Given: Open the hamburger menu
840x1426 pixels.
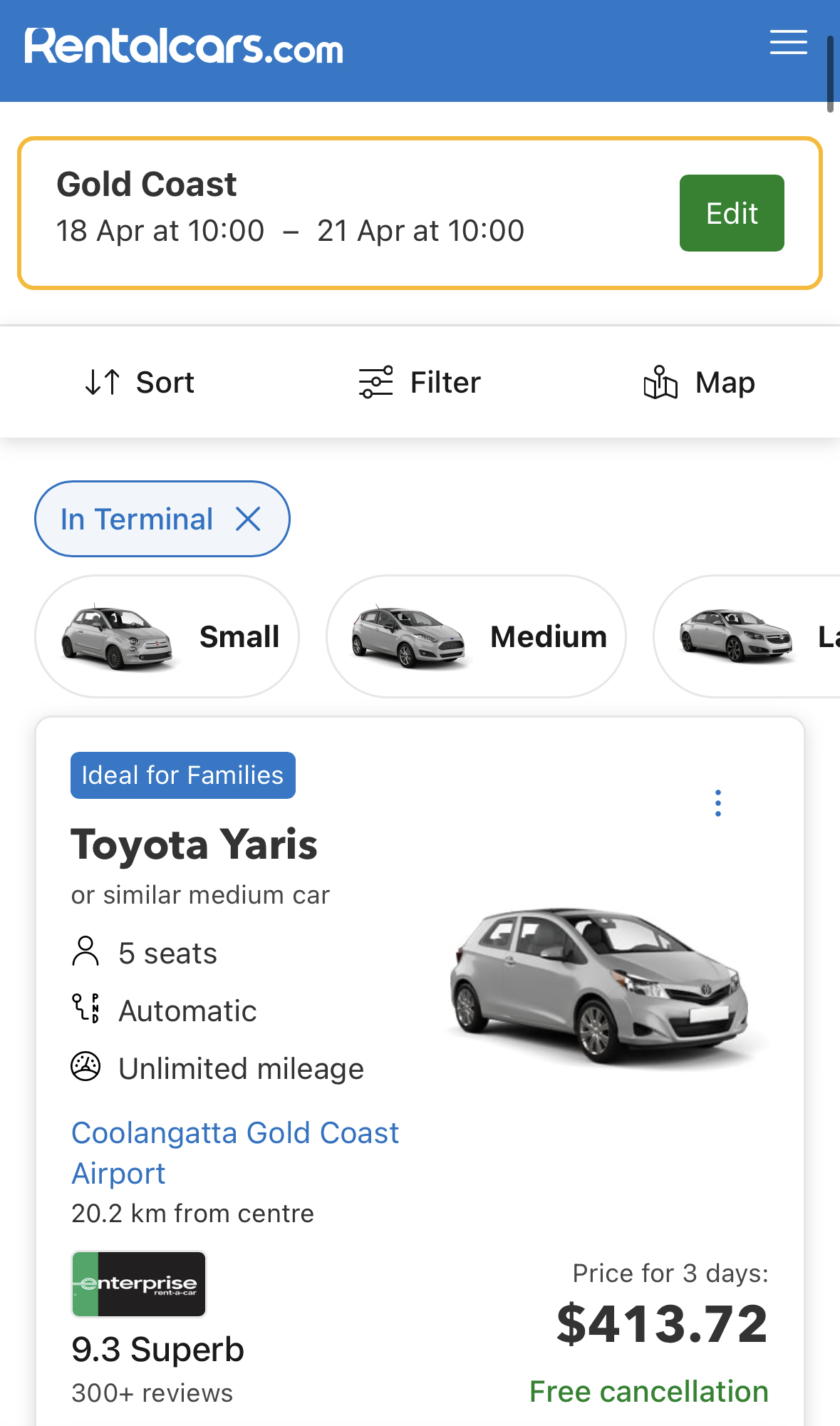Looking at the screenshot, I should click(788, 42).
